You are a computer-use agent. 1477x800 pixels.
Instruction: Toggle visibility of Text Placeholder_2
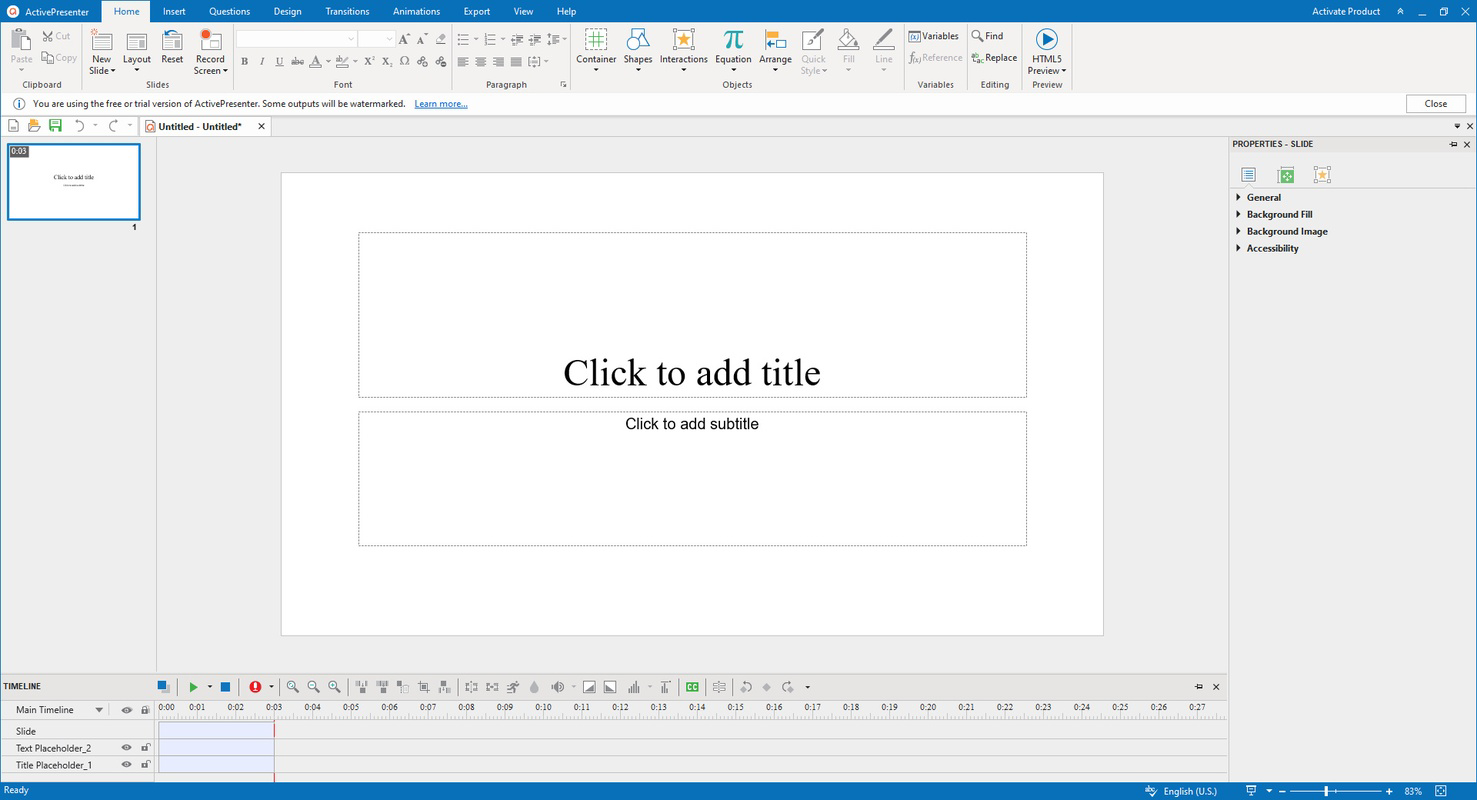click(x=127, y=748)
